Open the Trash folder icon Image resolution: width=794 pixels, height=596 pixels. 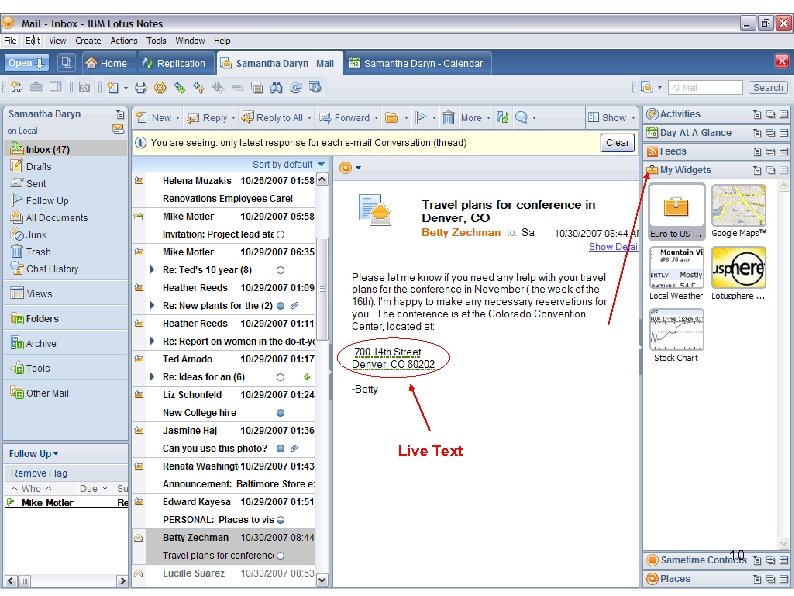pyautogui.click(x=16, y=251)
